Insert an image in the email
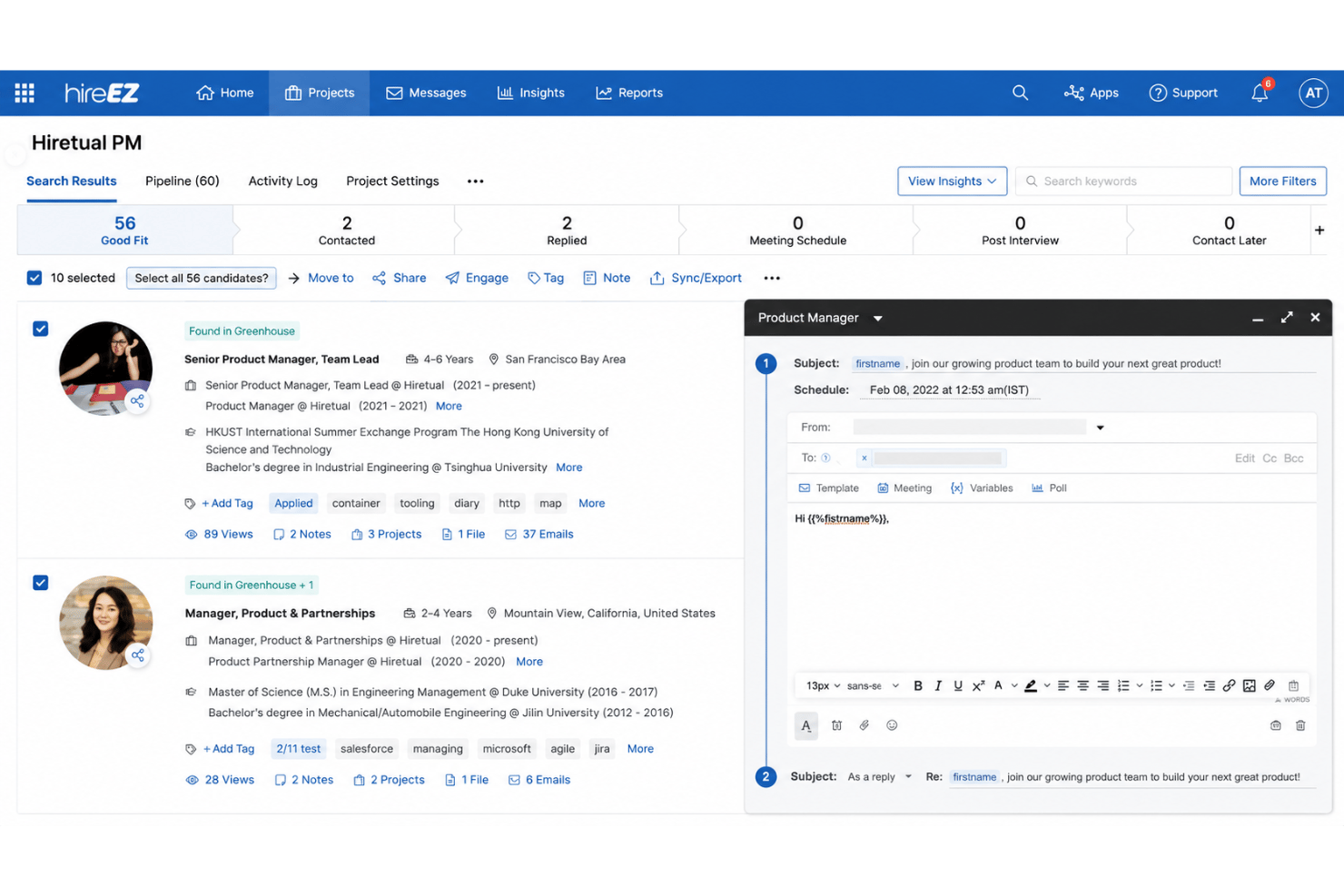This screenshot has height=896, width=1344. (1249, 685)
